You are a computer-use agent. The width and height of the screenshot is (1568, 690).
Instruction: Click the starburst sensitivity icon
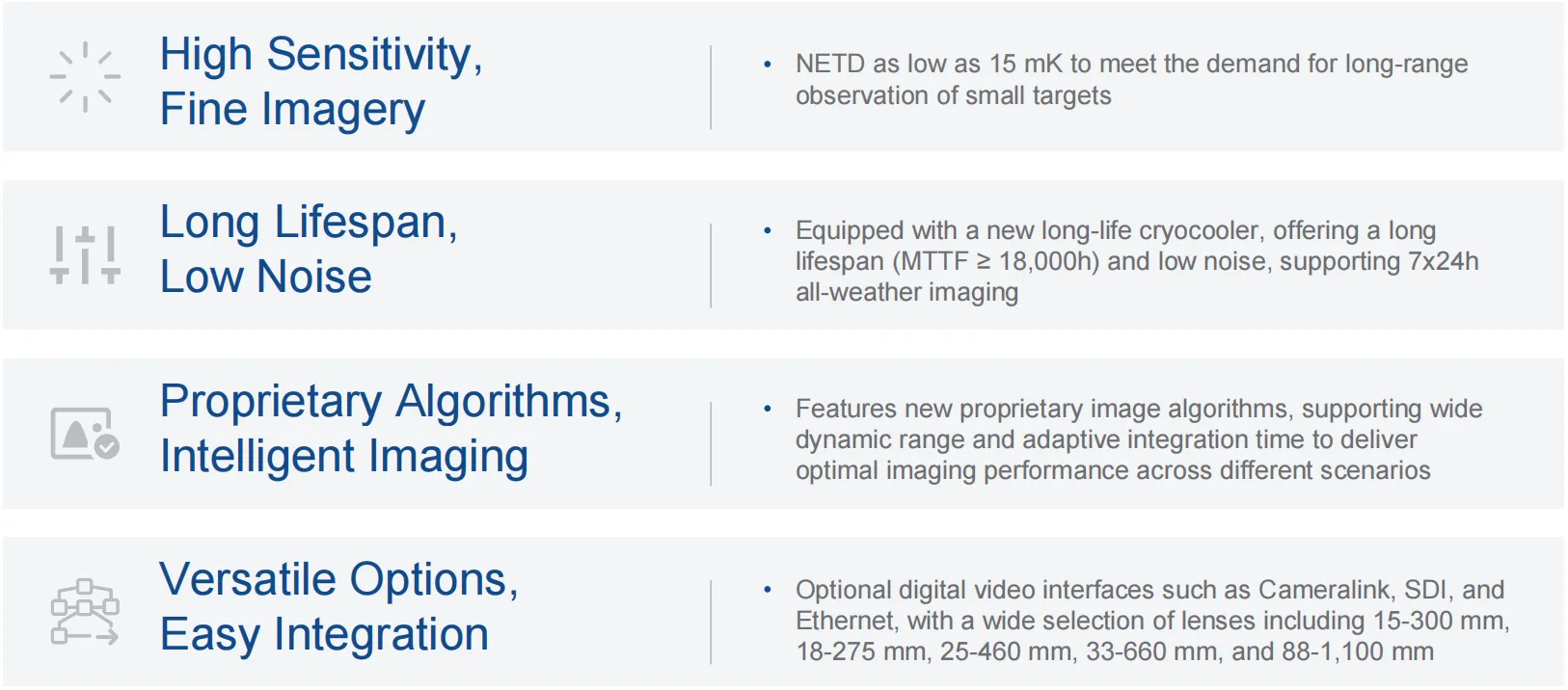coord(85,77)
